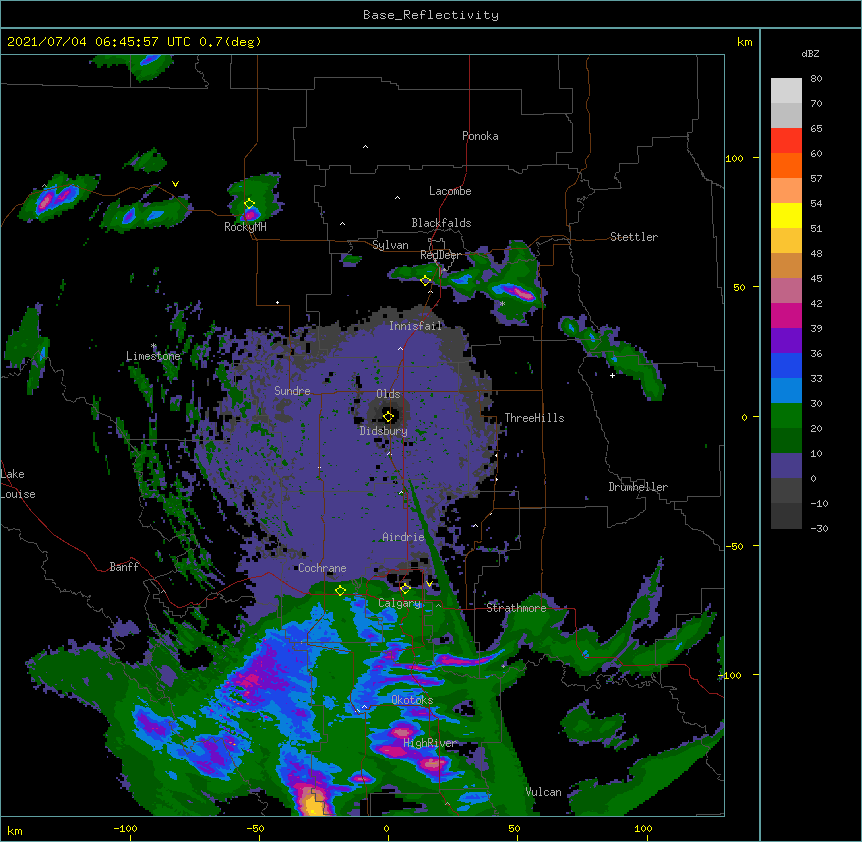This screenshot has height=842, width=862.
Task: Click the Didsbury town label
Action: [x=384, y=431]
